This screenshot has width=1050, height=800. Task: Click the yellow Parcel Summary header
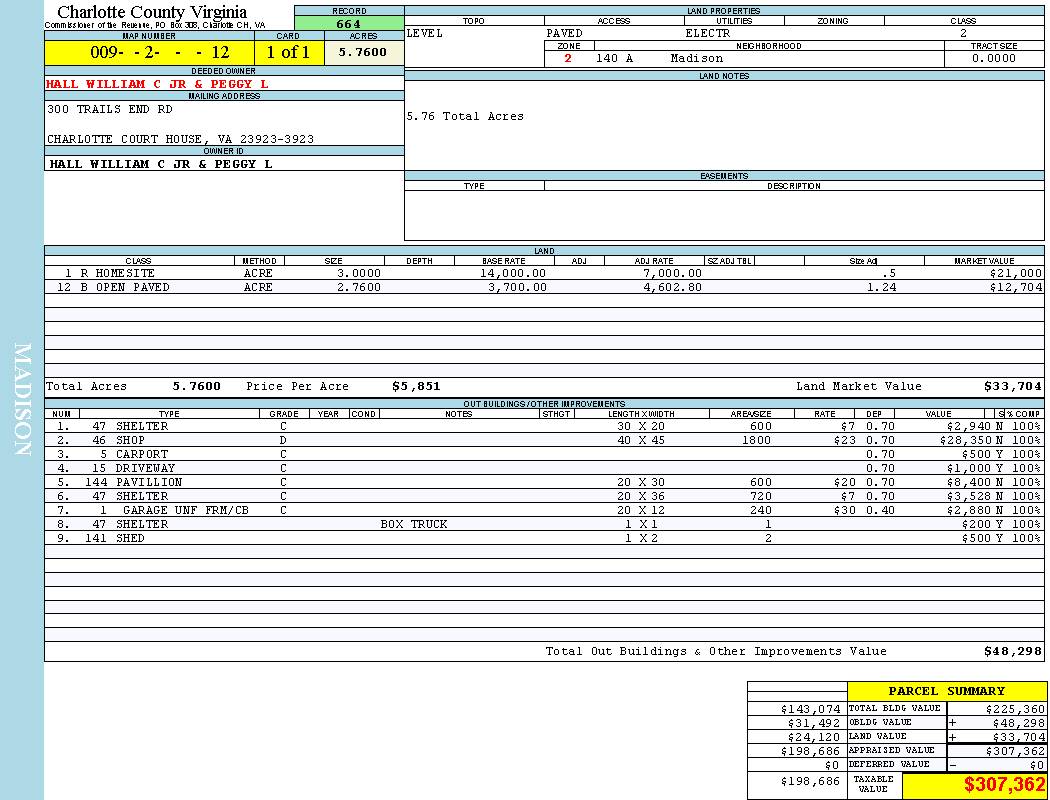pyautogui.click(x=946, y=691)
